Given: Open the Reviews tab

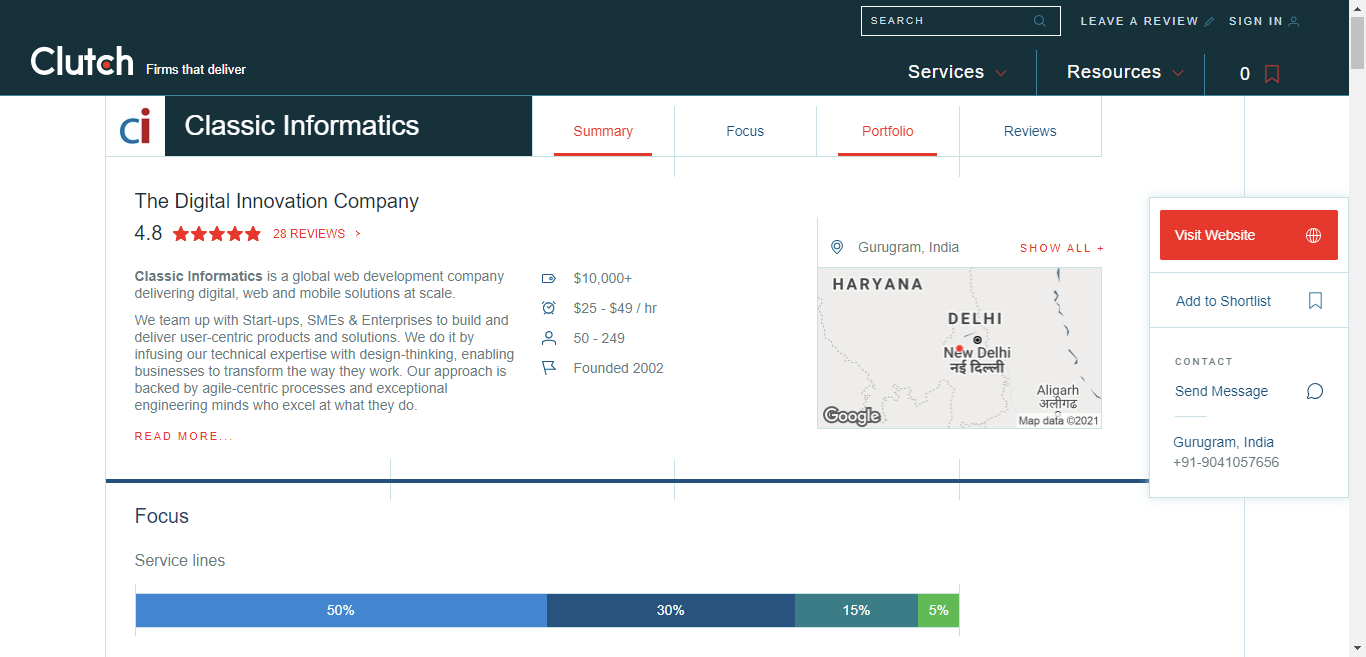Looking at the screenshot, I should click(x=1030, y=131).
